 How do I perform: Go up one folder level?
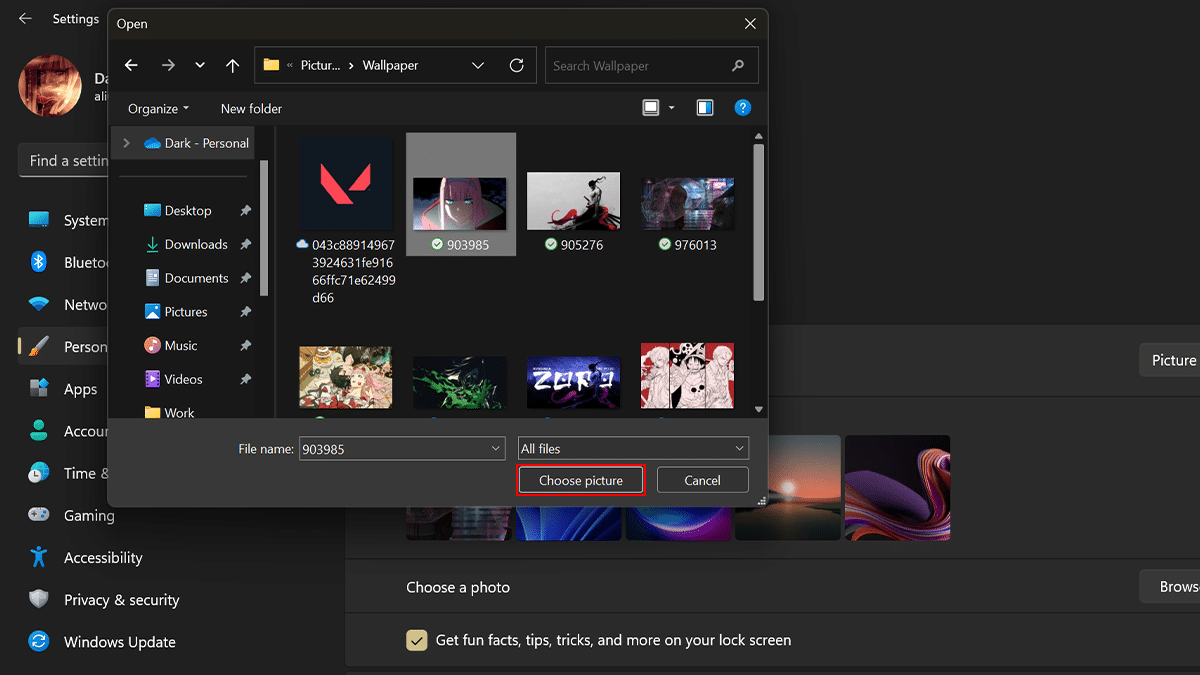point(232,66)
